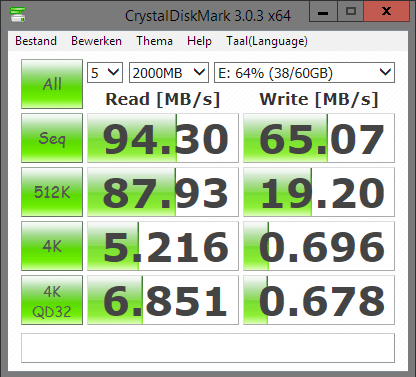Open the Help menu
This screenshot has width=416, height=377.
coord(199,41)
